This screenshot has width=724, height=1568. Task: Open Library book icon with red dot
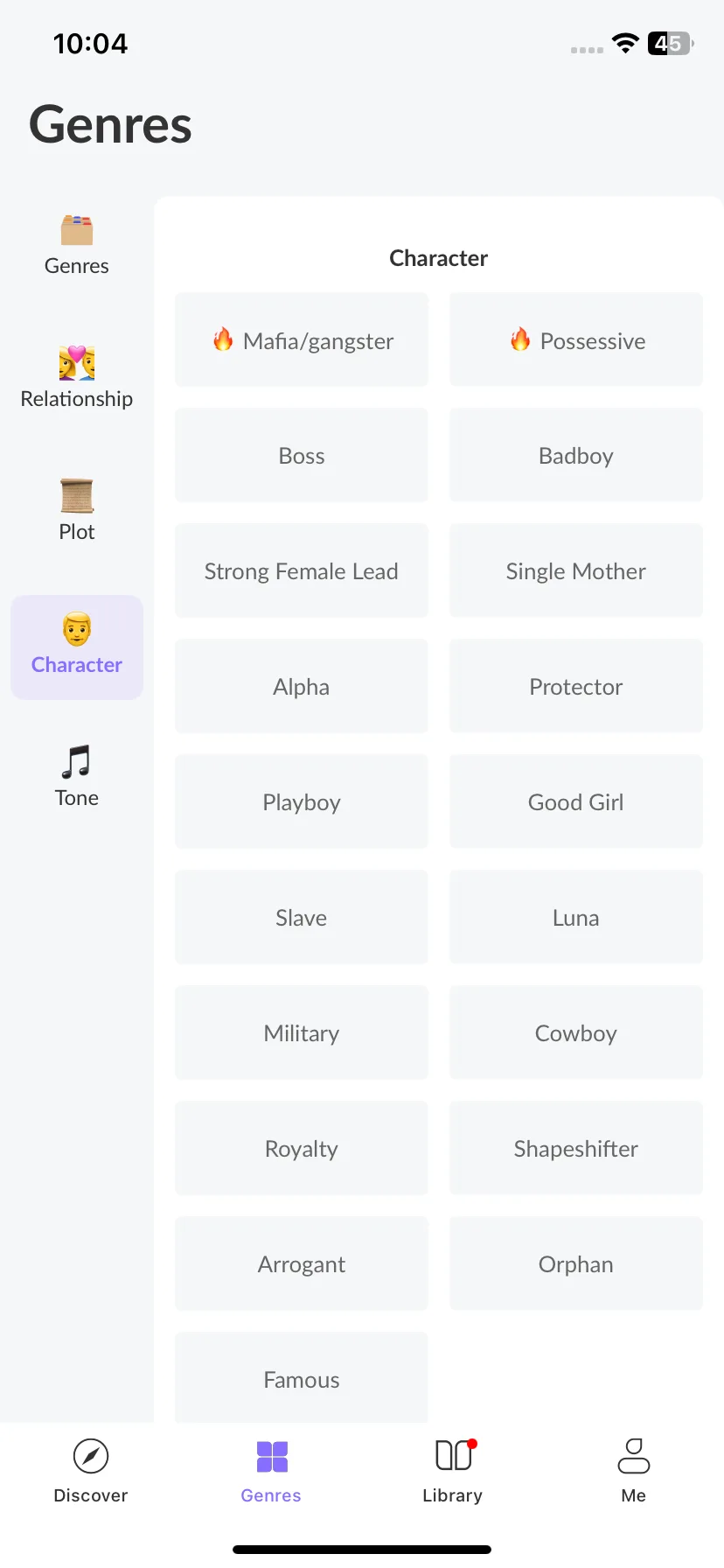coord(455,1455)
